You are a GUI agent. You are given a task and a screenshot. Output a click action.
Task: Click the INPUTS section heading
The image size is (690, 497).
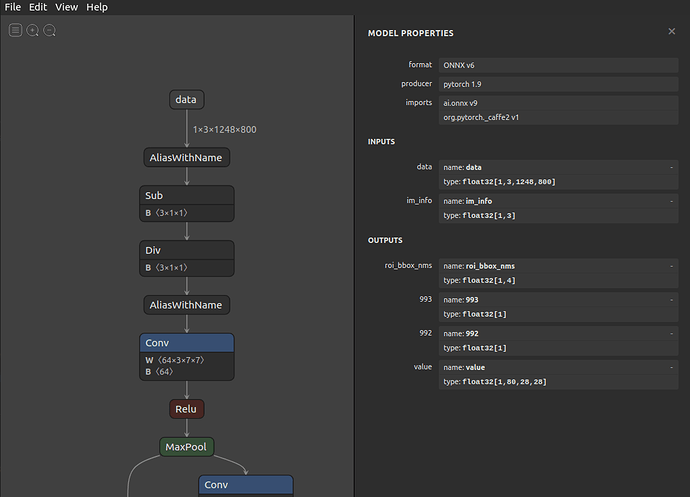381,142
